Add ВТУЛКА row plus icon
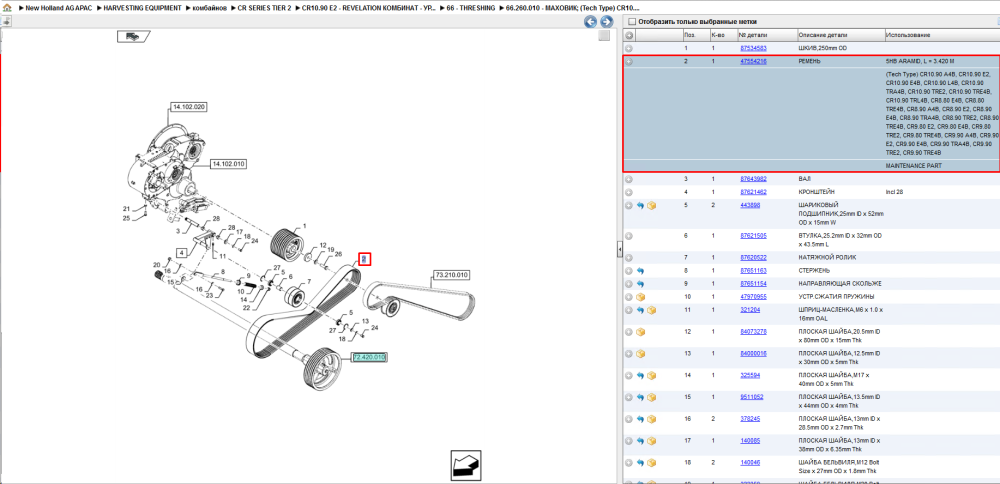The image size is (1000, 484). click(629, 235)
